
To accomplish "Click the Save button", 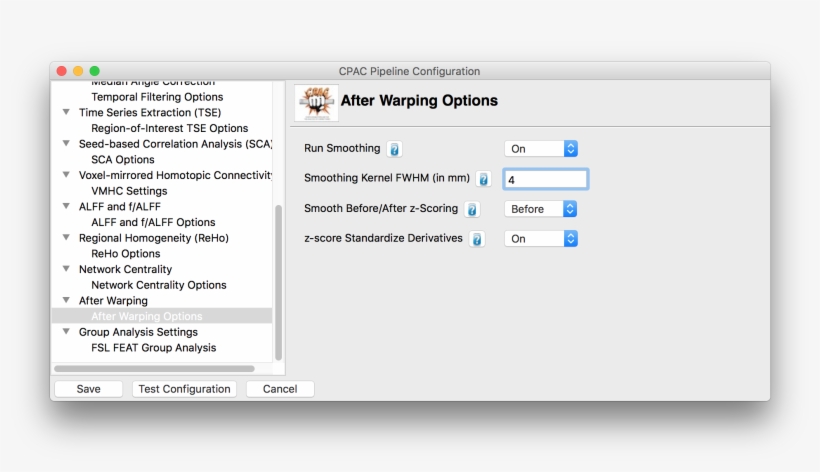I will pos(88,389).
